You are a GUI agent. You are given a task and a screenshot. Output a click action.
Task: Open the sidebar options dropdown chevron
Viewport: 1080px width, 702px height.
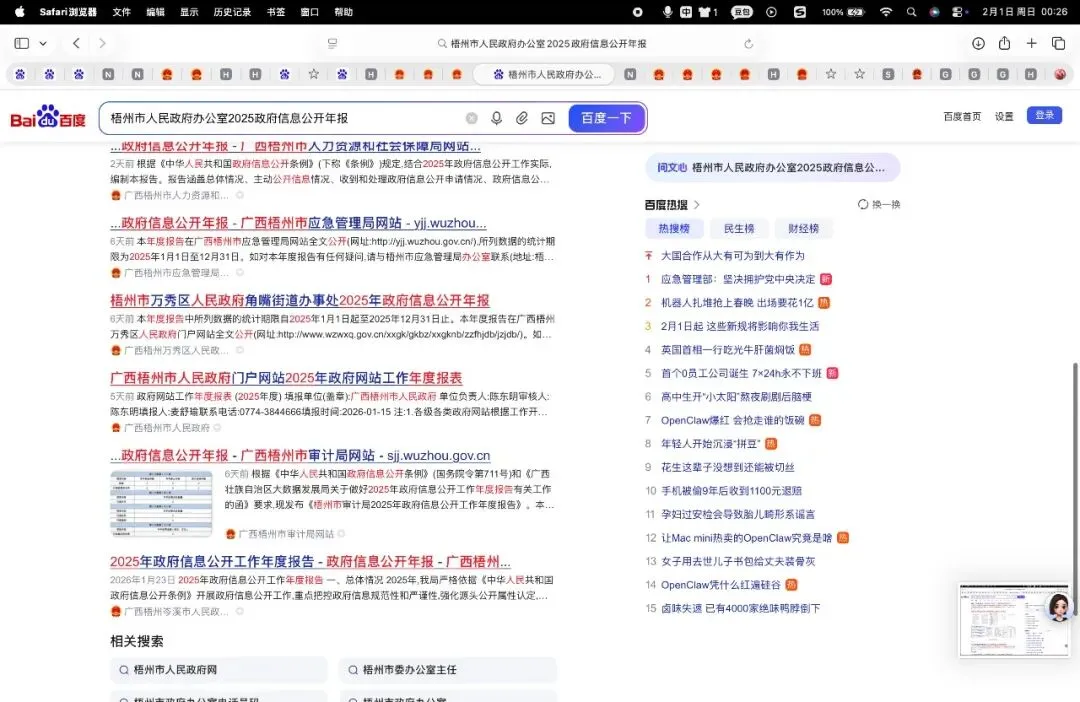(43, 43)
